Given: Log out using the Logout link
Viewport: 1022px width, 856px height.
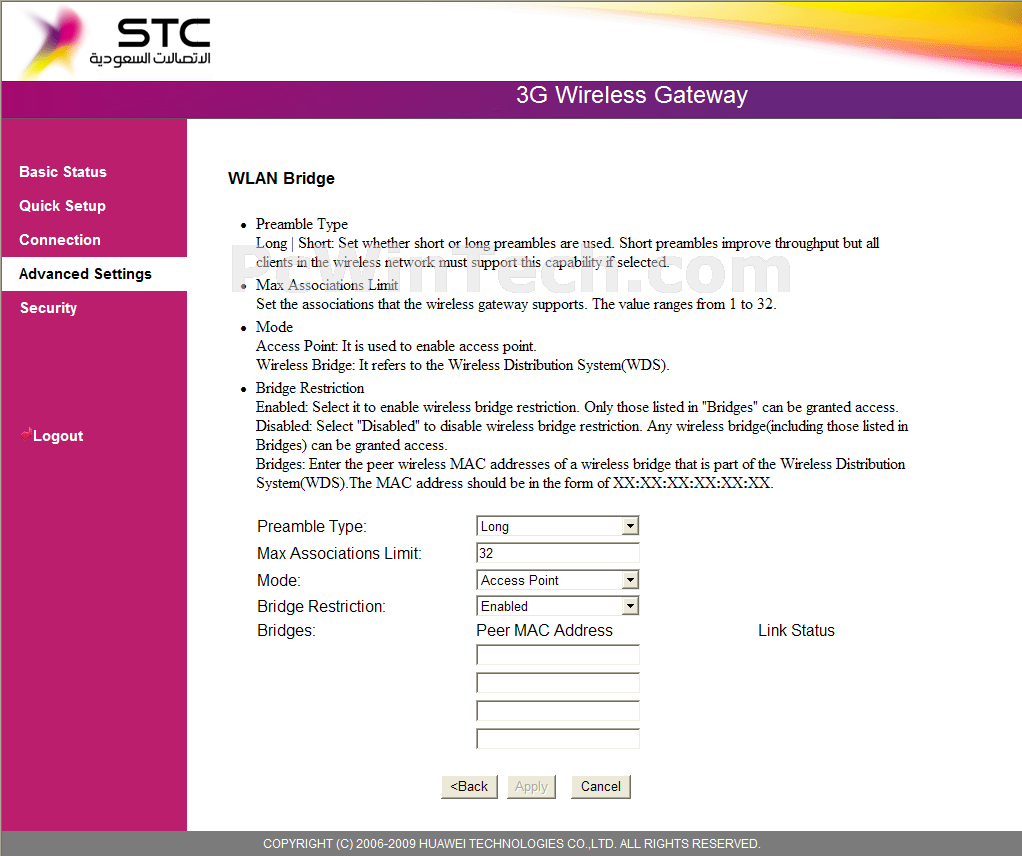Looking at the screenshot, I should [52, 435].
